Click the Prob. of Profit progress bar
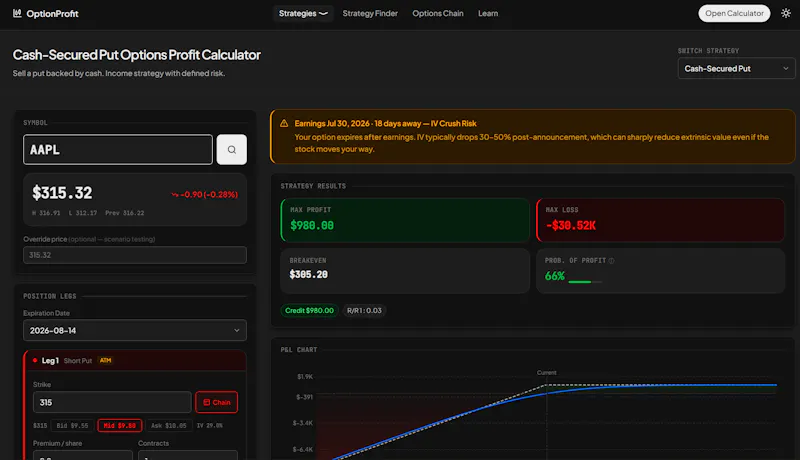Screen dimensions: 800x460 click(585, 282)
